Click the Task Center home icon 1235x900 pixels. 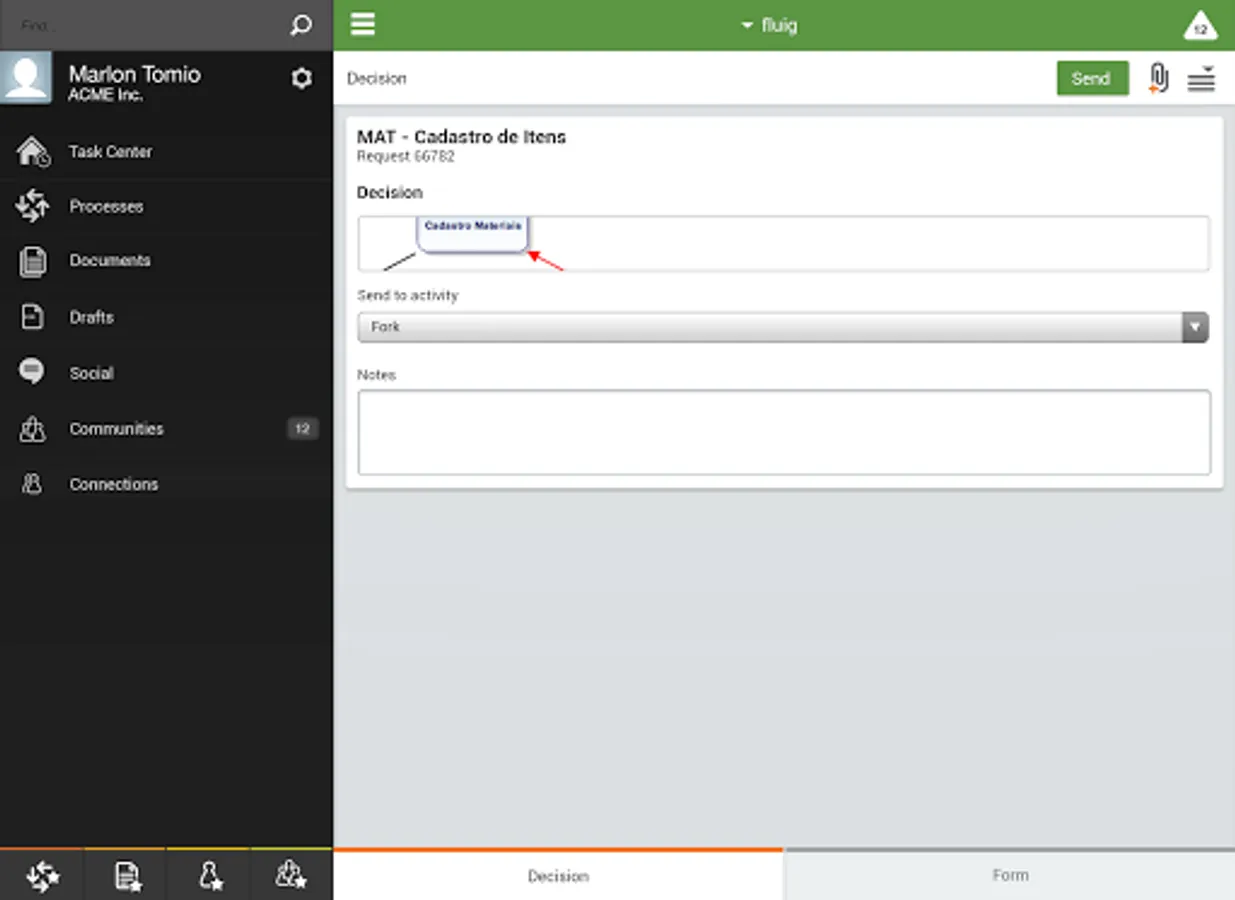pos(33,152)
